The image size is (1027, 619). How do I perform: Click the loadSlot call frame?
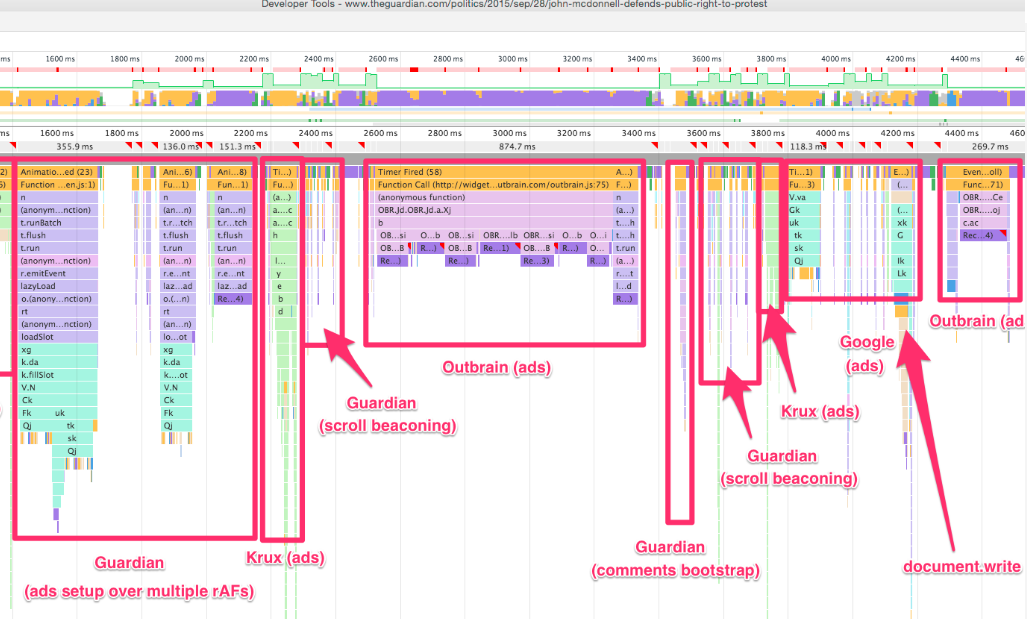point(58,337)
